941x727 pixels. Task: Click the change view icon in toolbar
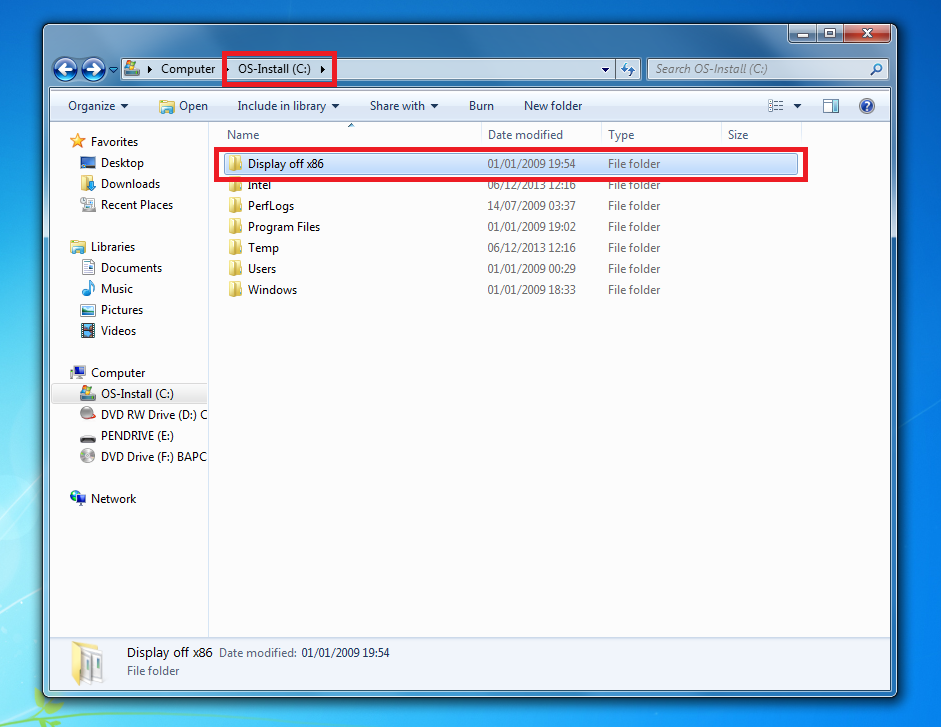(776, 106)
